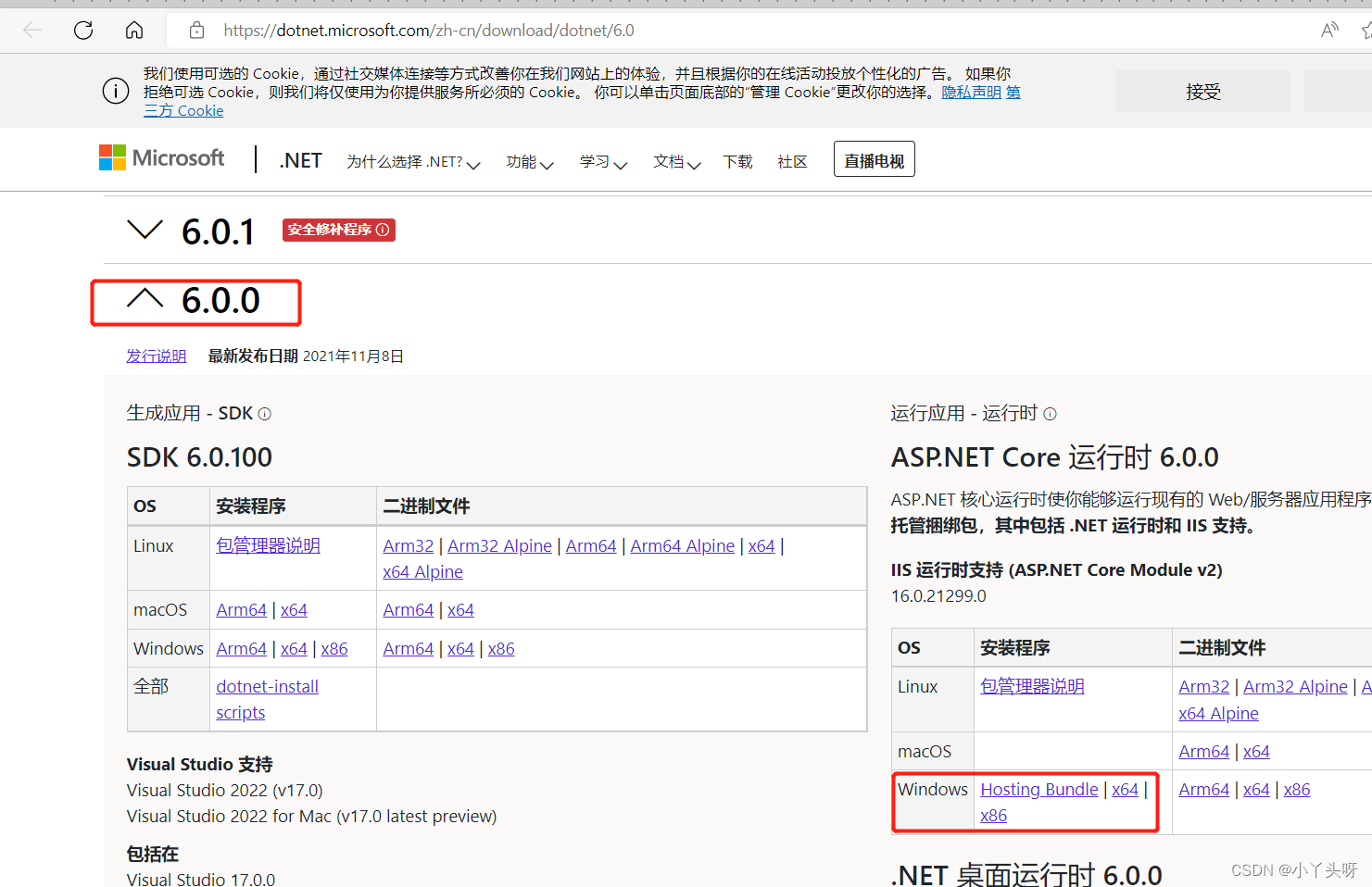This screenshot has width=1372, height=887.
Task: Select the 下载 menu item
Action: coord(737,161)
